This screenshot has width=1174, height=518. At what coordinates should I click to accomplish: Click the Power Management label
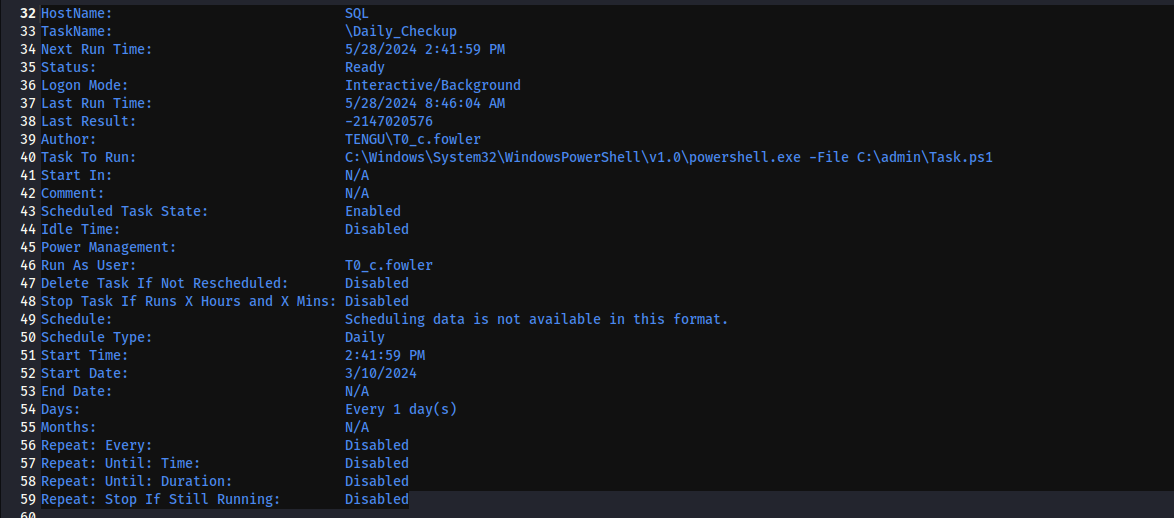point(108,247)
